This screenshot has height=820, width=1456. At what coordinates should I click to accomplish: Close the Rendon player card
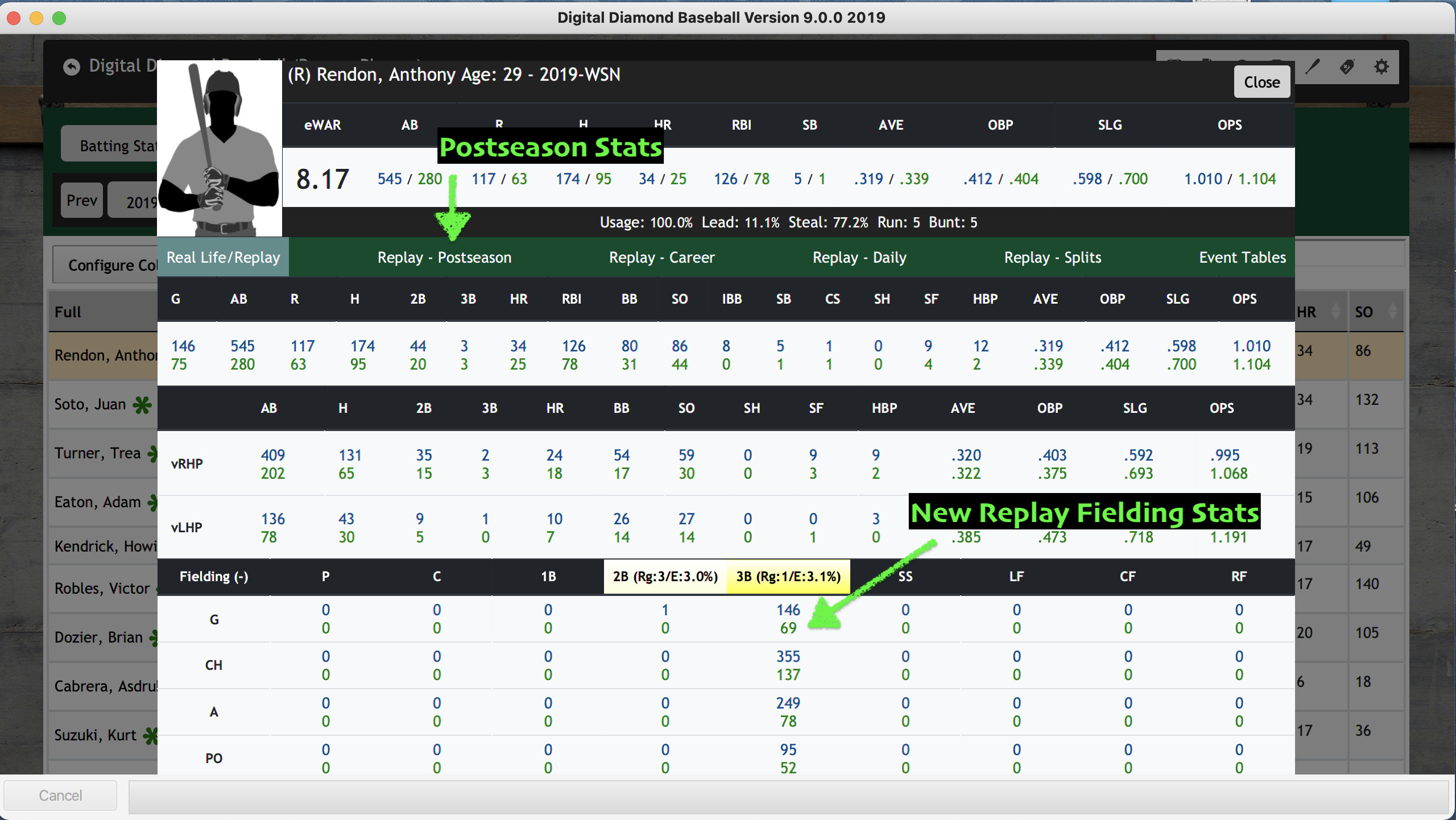coord(1261,81)
